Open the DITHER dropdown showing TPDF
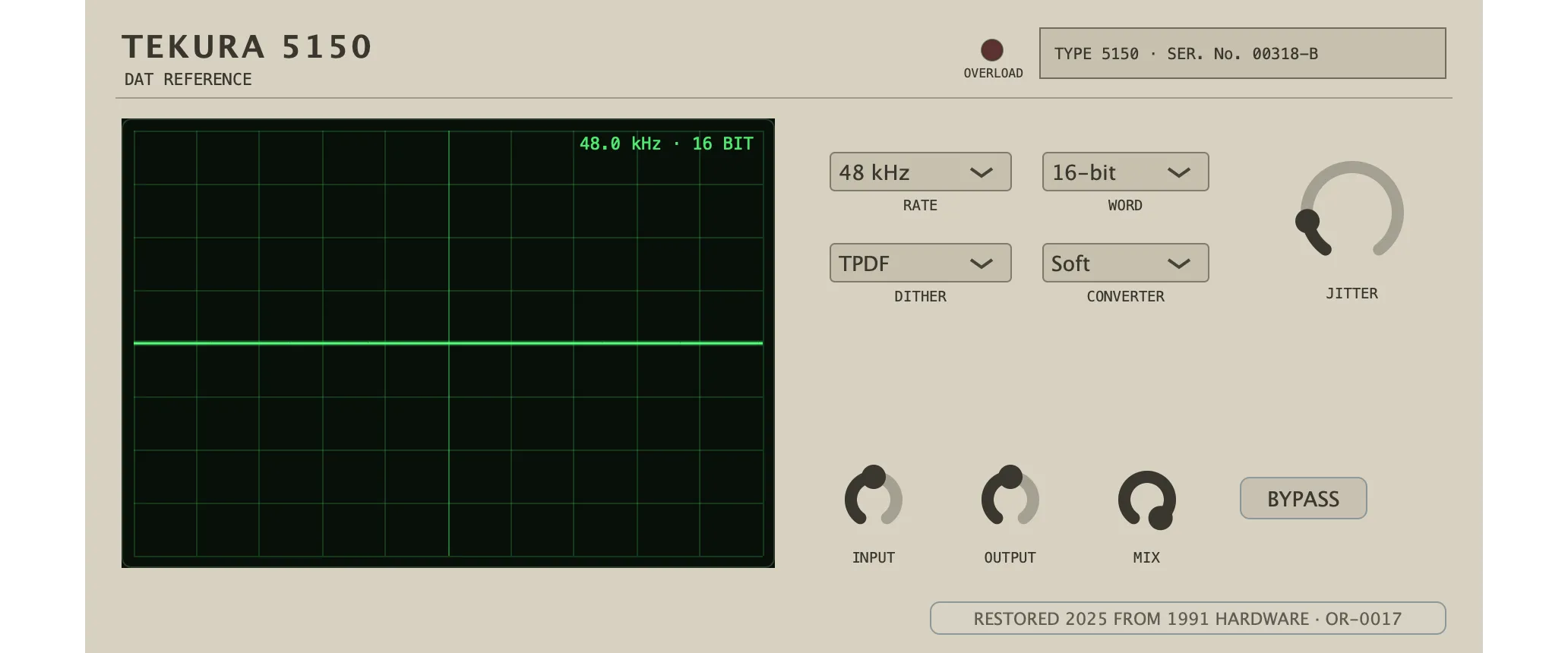Screen dimensions: 1568x653 coord(920,263)
